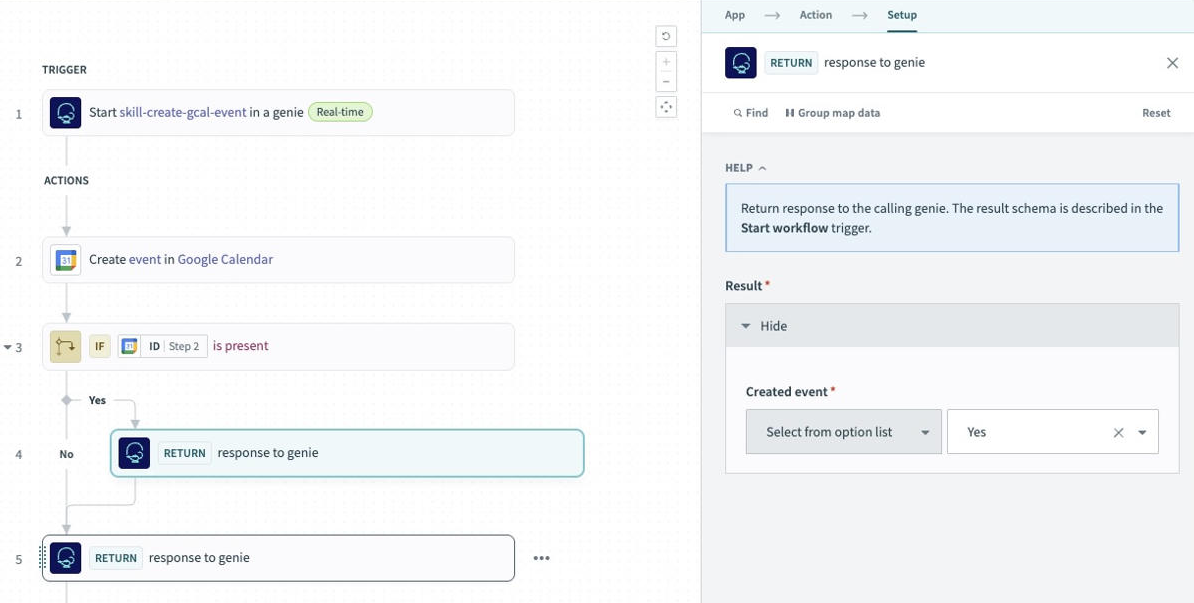Switch to the Action tab
This screenshot has height=603, width=1194.
[815, 15]
